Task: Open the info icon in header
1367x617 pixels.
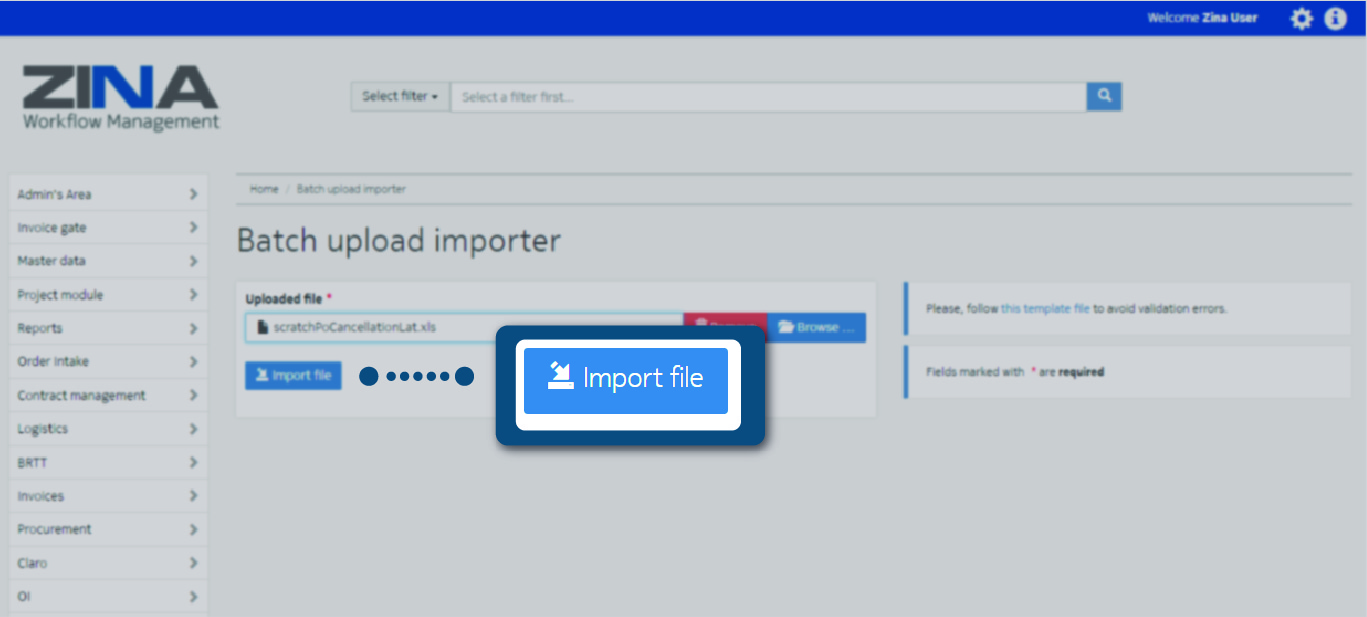Action: pos(1335,19)
